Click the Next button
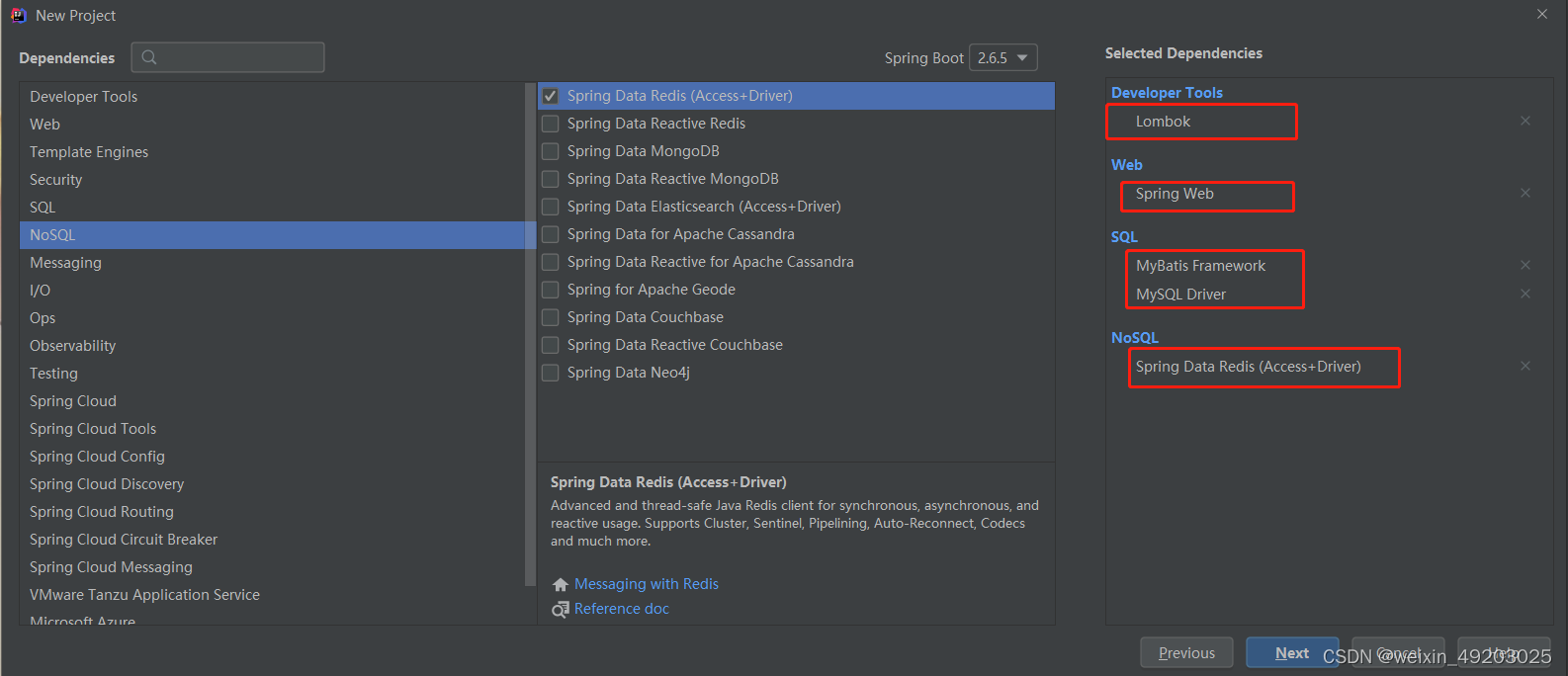Image resolution: width=1568 pixels, height=676 pixels. (1292, 652)
